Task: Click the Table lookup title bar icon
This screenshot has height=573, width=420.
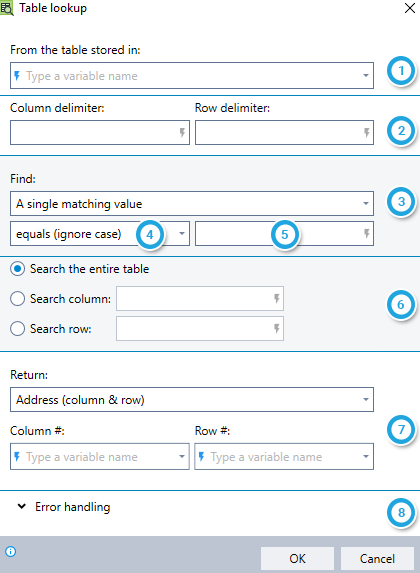Action: point(7,8)
